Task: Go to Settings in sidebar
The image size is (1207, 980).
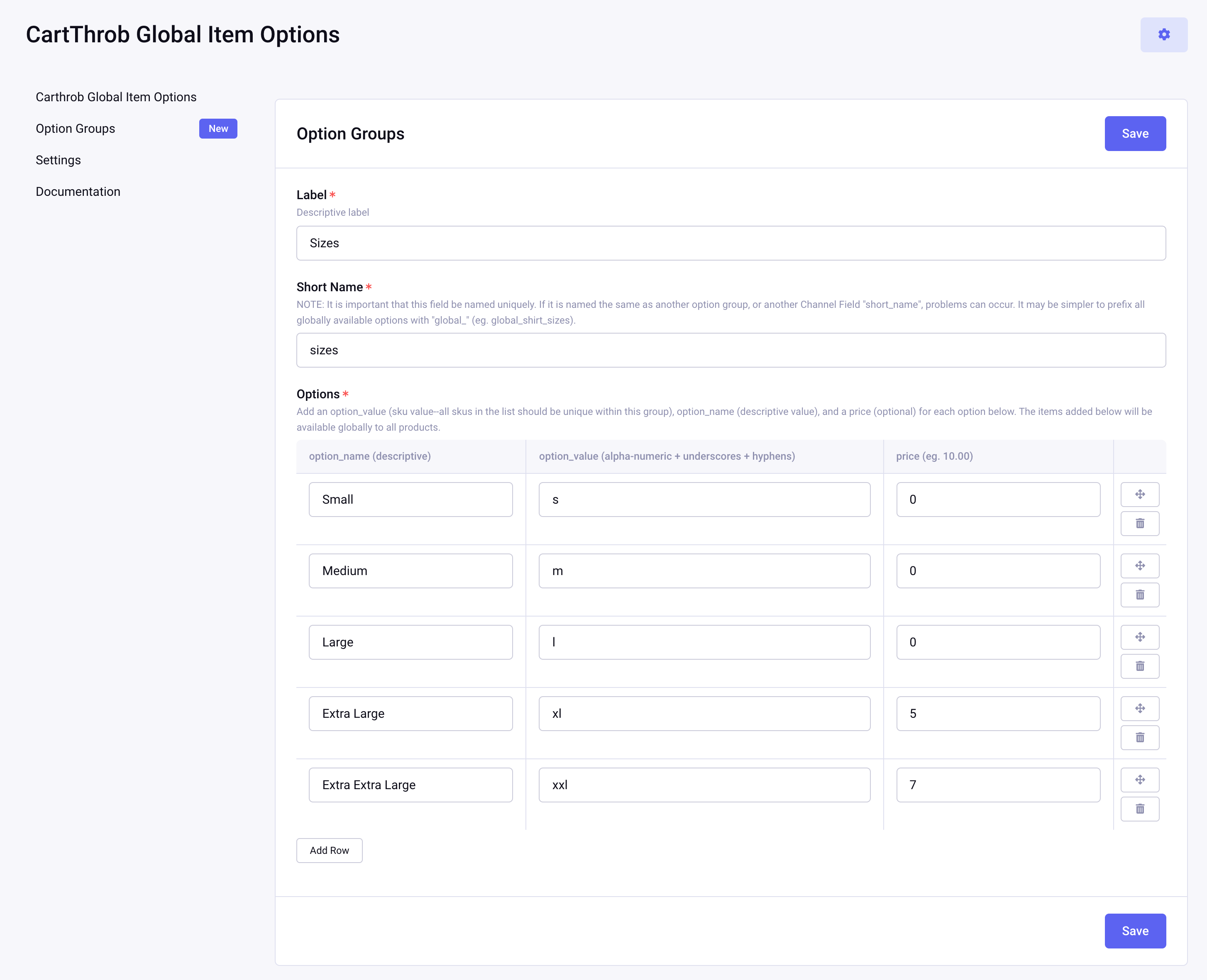Action: (x=58, y=160)
